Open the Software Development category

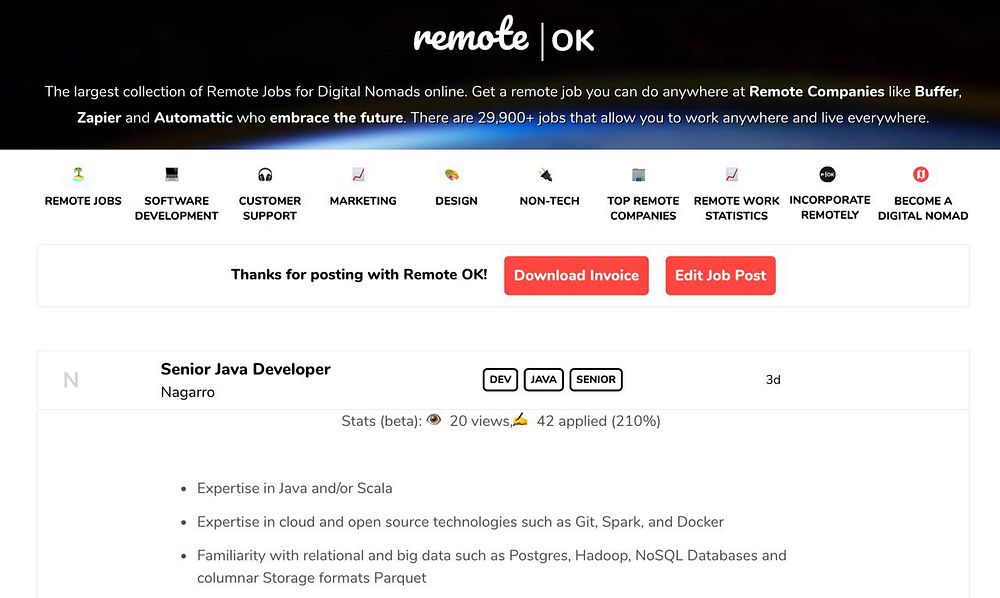[176, 208]
